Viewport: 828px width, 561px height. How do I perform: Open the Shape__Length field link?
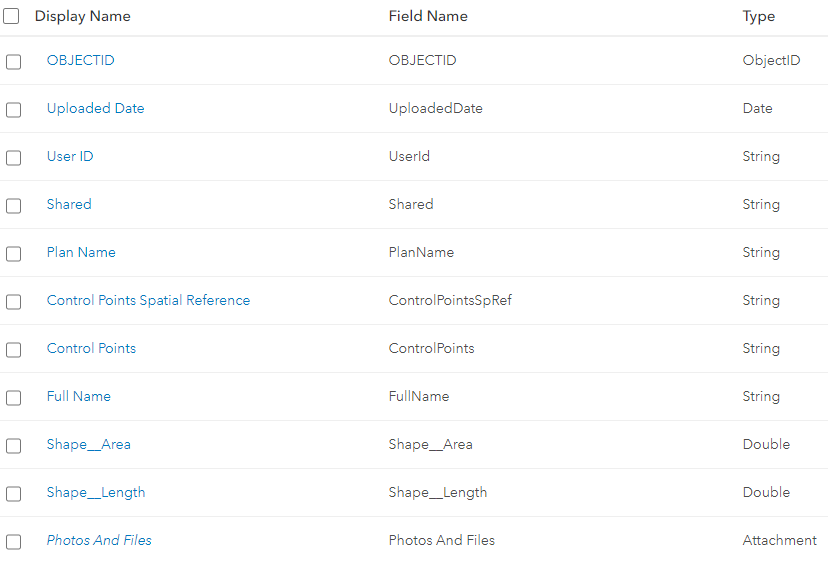coord(96,492)
